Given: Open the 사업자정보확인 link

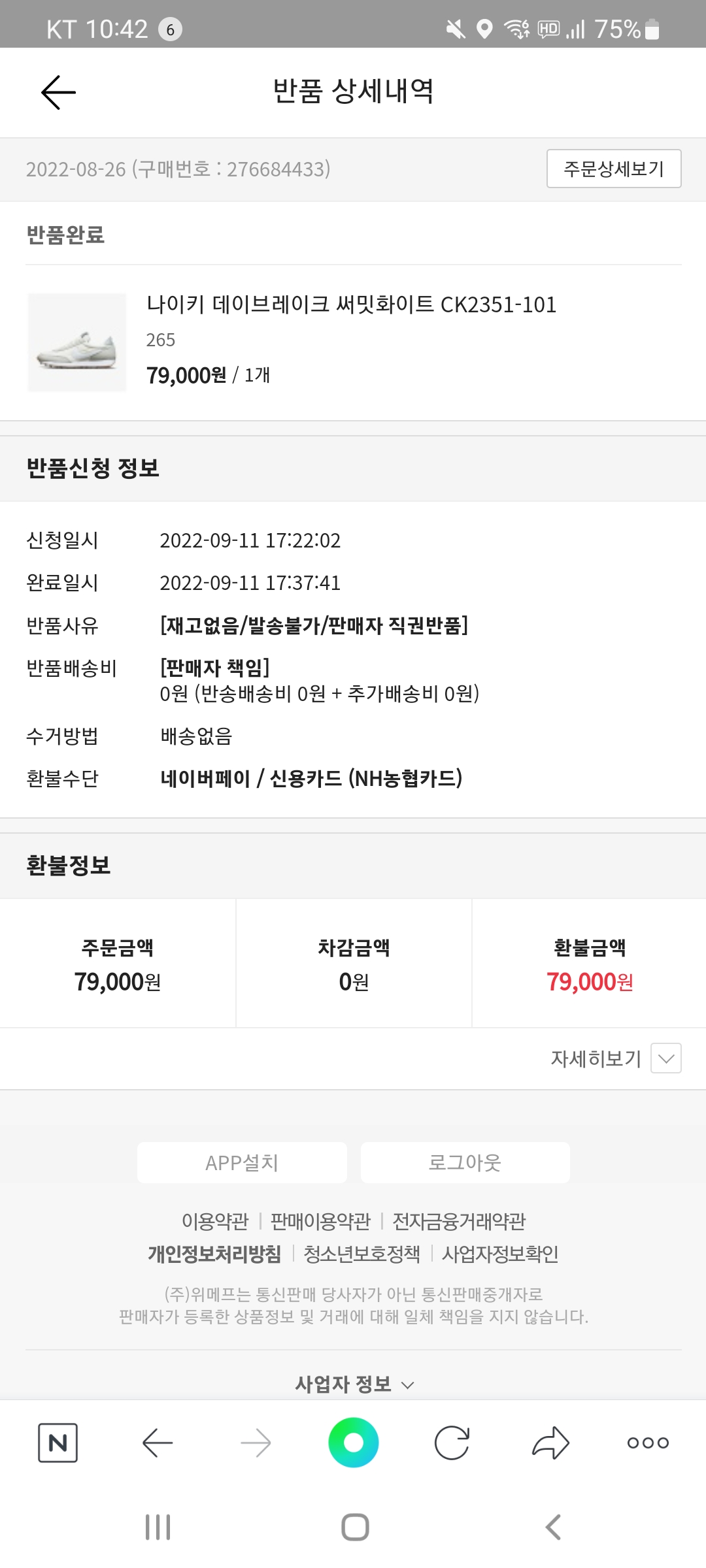Looking at the screenshot, I should (500, 1254).
